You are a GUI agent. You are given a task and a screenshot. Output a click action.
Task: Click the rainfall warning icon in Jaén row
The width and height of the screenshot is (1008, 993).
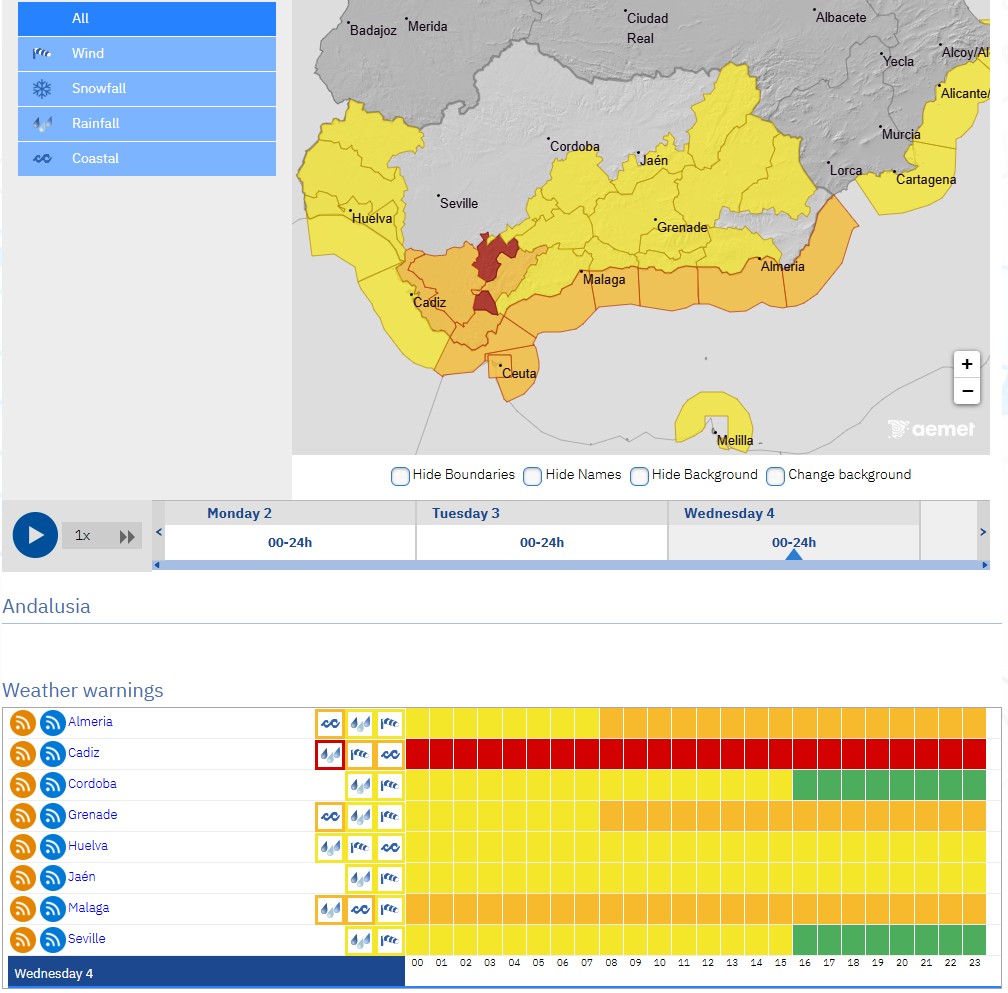pyautogui.click(x=360, y=878)
